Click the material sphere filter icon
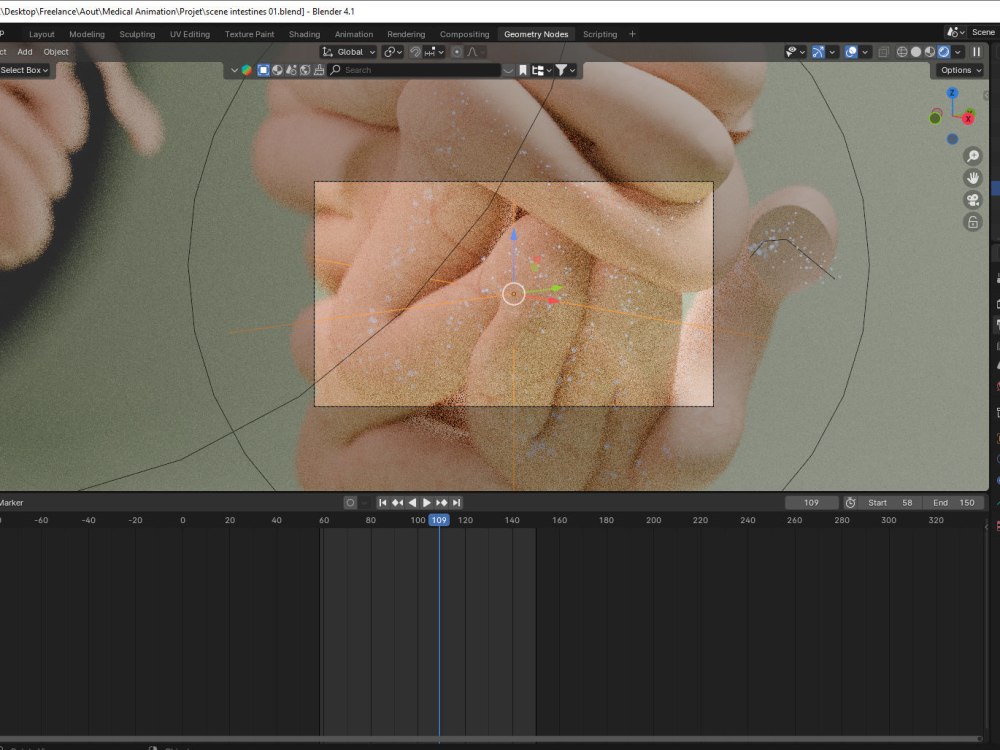The width and height of the screenshot is (1000, 750). [x=277, y=70]
